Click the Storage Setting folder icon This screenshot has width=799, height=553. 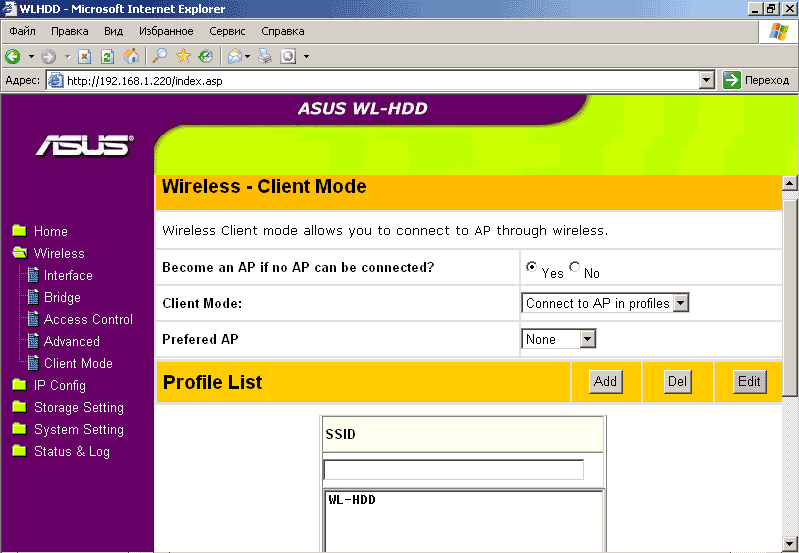19,407
